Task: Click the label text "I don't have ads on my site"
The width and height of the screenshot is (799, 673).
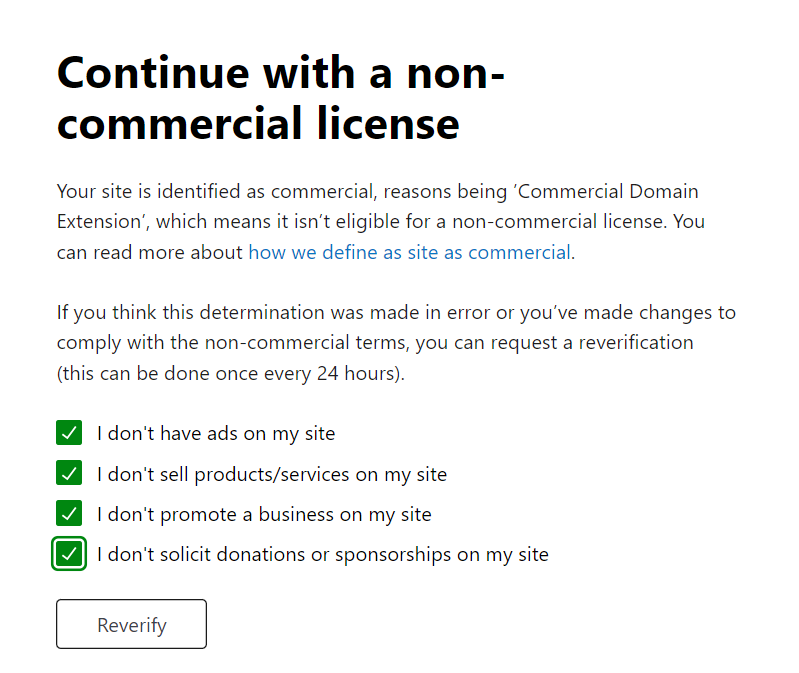Action: point(216,434)
